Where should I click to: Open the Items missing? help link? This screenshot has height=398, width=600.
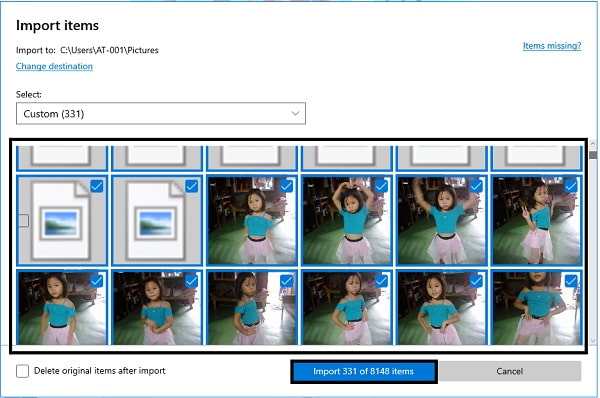[x=552, y=46]
